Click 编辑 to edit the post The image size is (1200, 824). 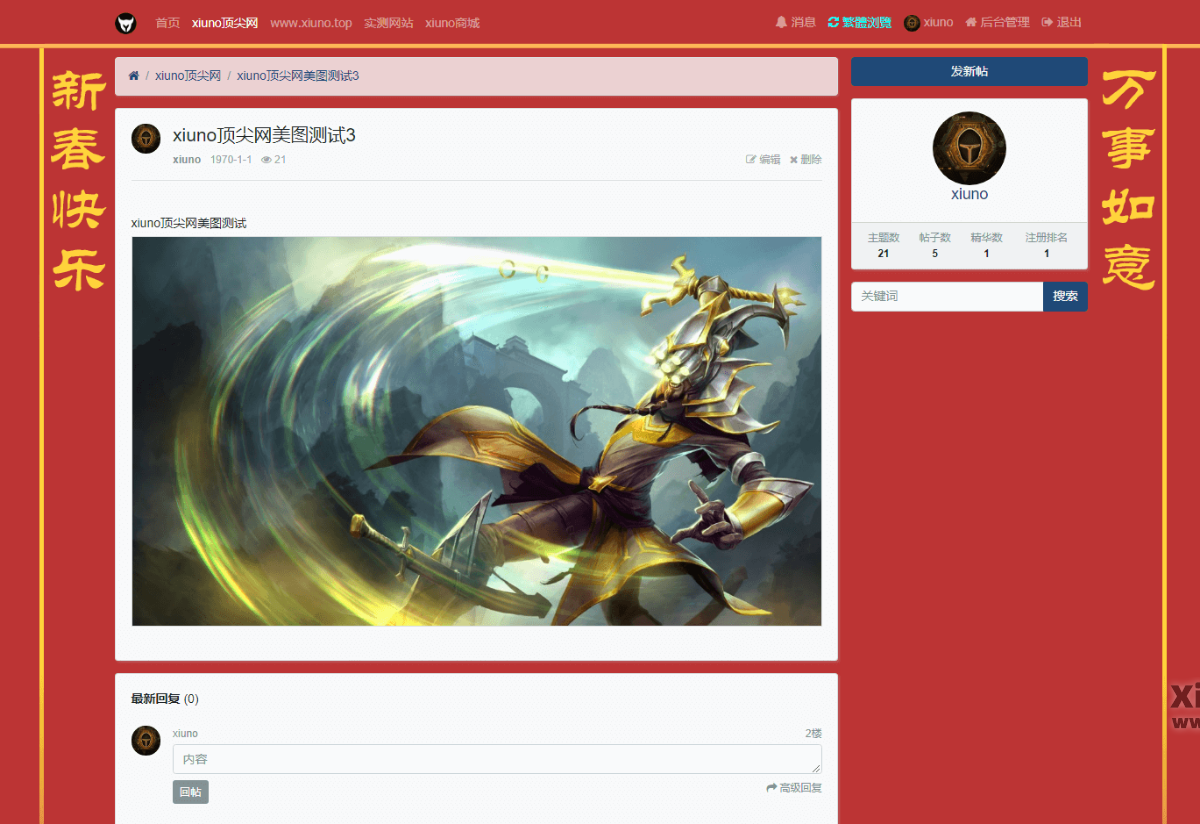[x=763, y=160]
